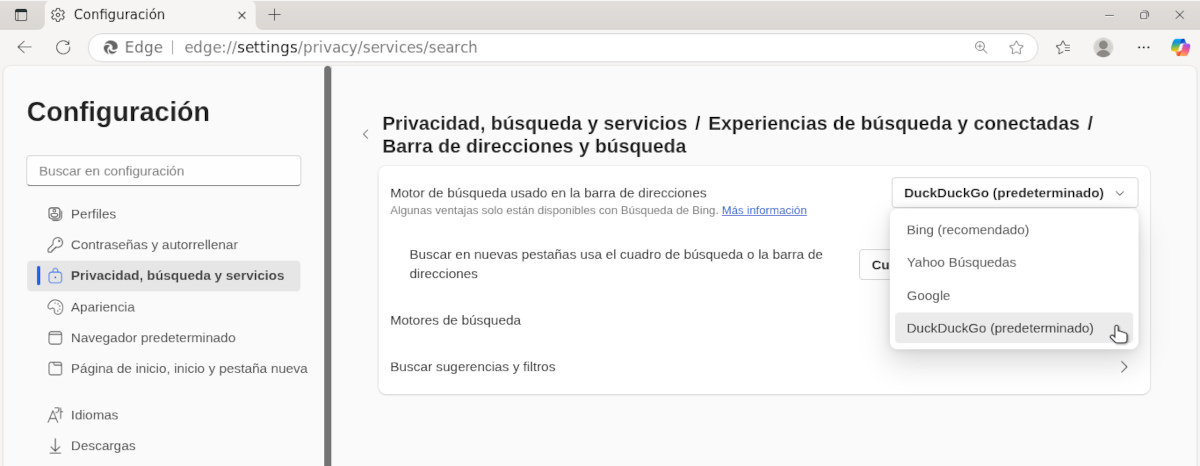The image size is (1200, 466).
Task: Go to Apariencia settings section
Action: tap(102, 307)
